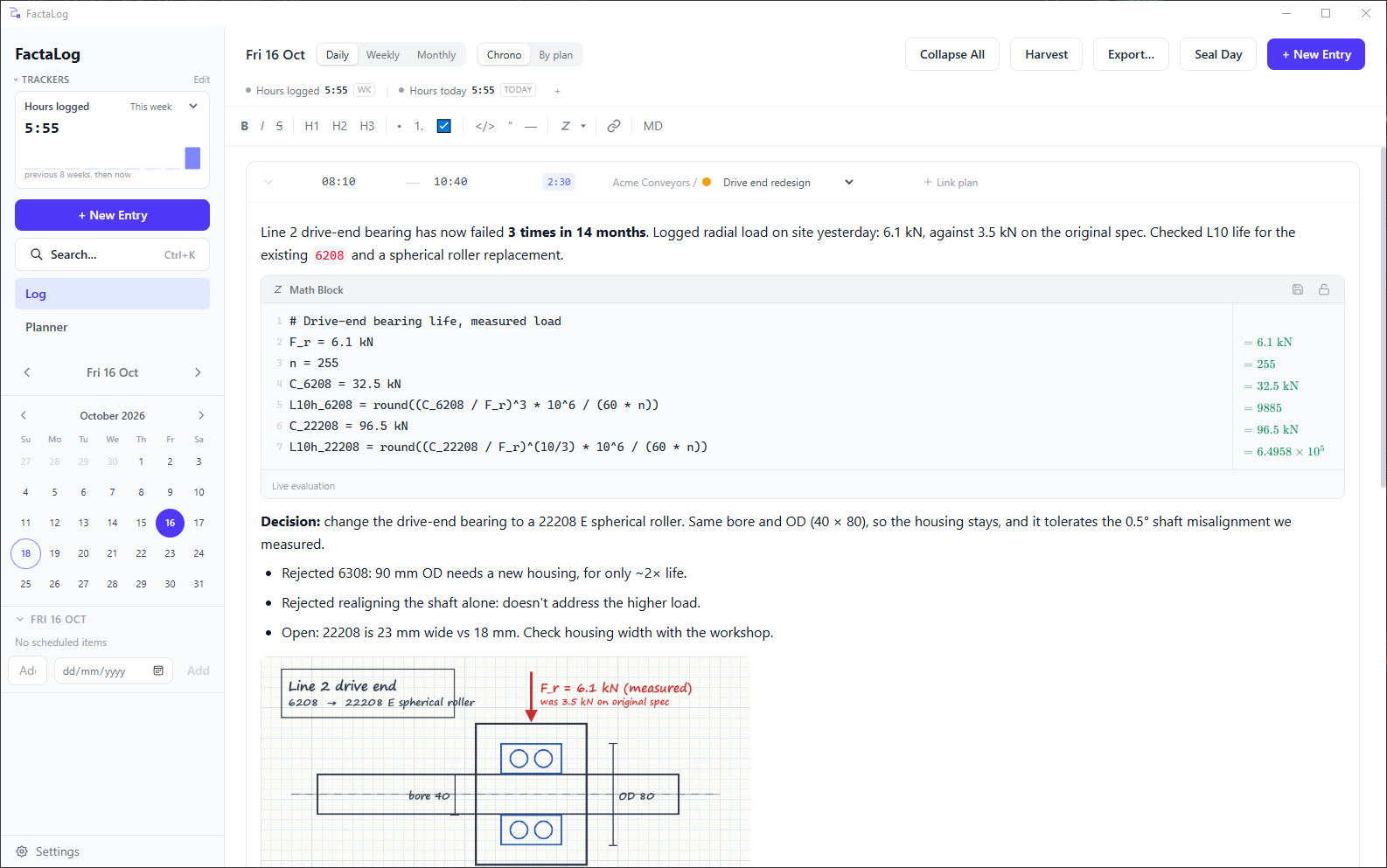Toggle the TODAY badge on Hours today
Image resolution: width=1387 pixels, height=868 pixels.
coord(519,90)
